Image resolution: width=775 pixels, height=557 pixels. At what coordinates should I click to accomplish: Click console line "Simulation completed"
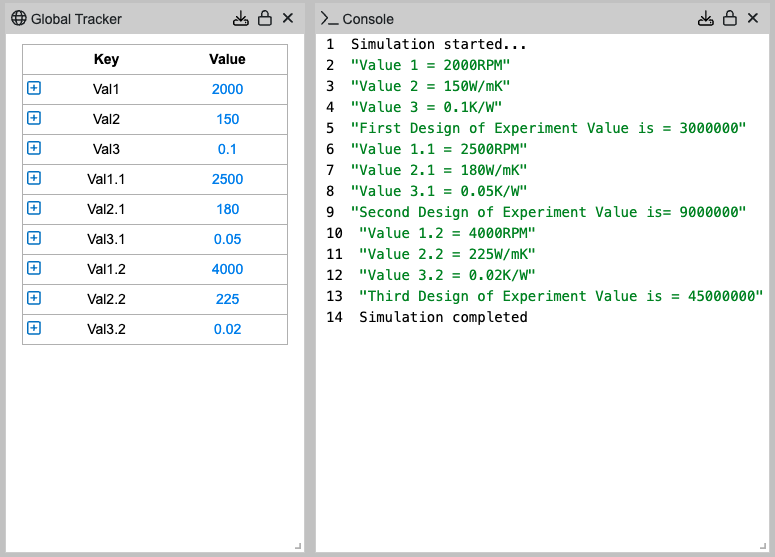point(443,317)
